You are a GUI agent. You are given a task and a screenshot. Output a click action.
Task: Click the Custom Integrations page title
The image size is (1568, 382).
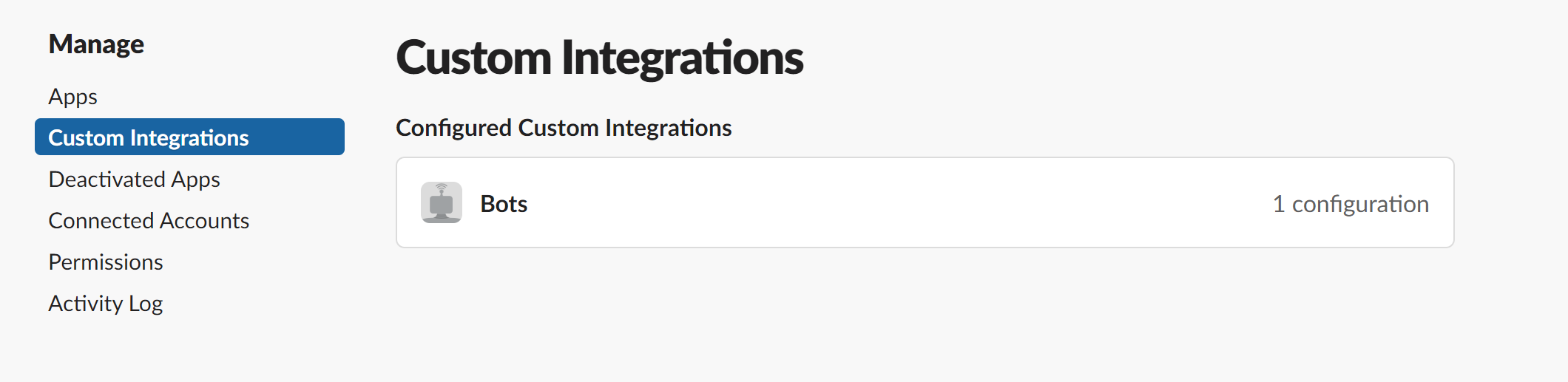[x=600, y=58]
